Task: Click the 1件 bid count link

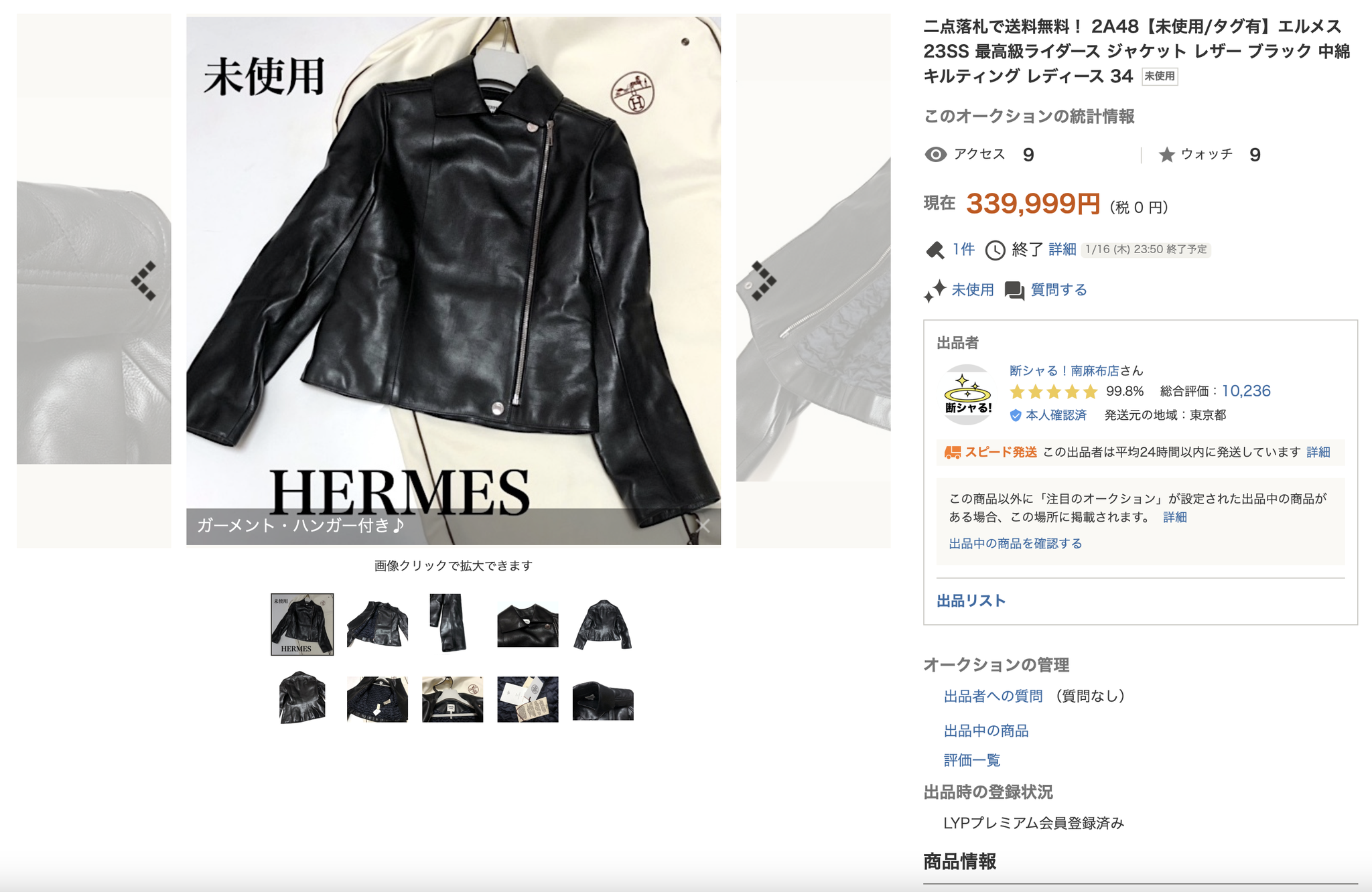Action: coord(963,250)
